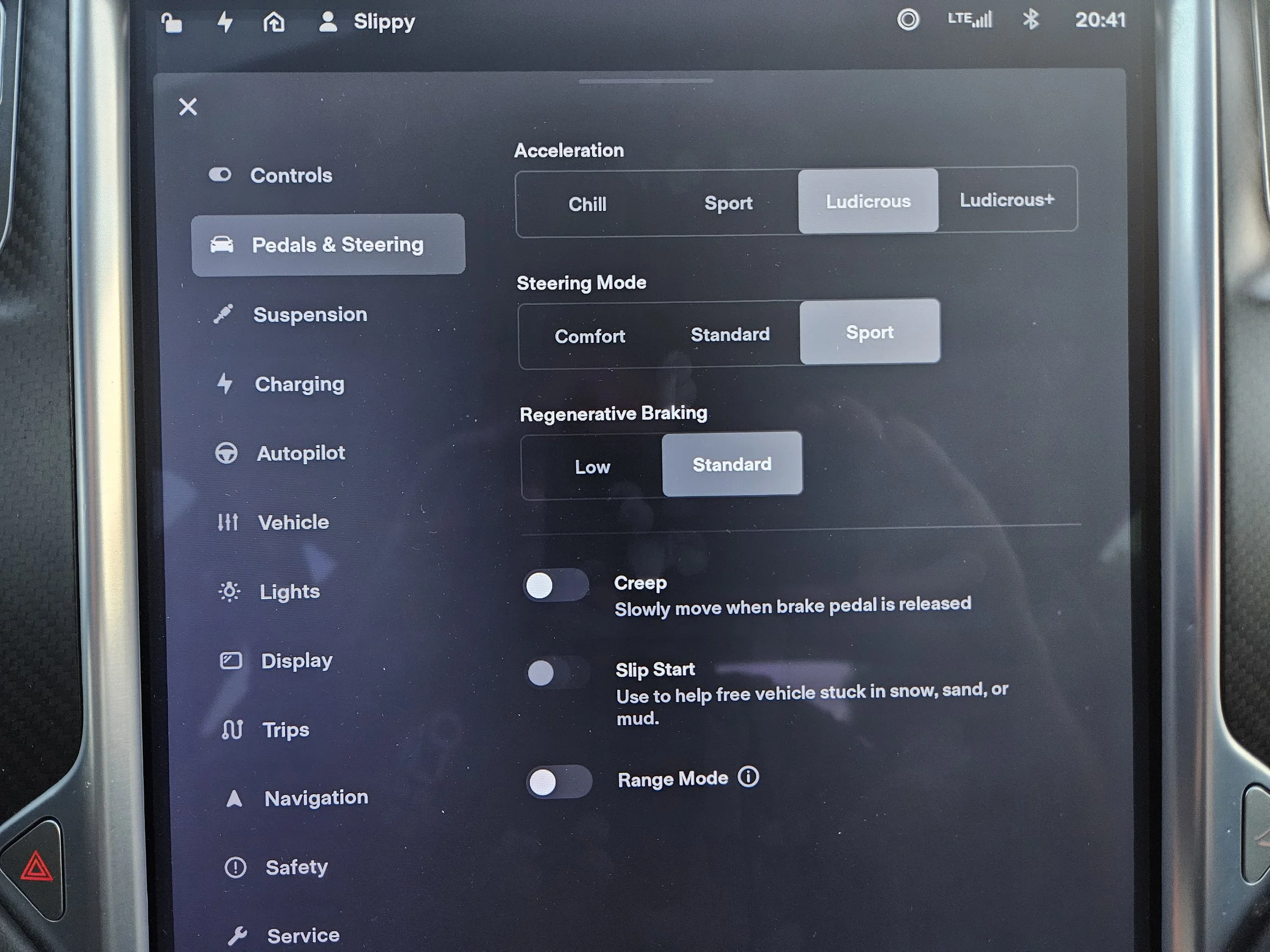Screen dimensions: 1270x952
Task: Tap the charging bolt status icon
Action: [225, 22]
